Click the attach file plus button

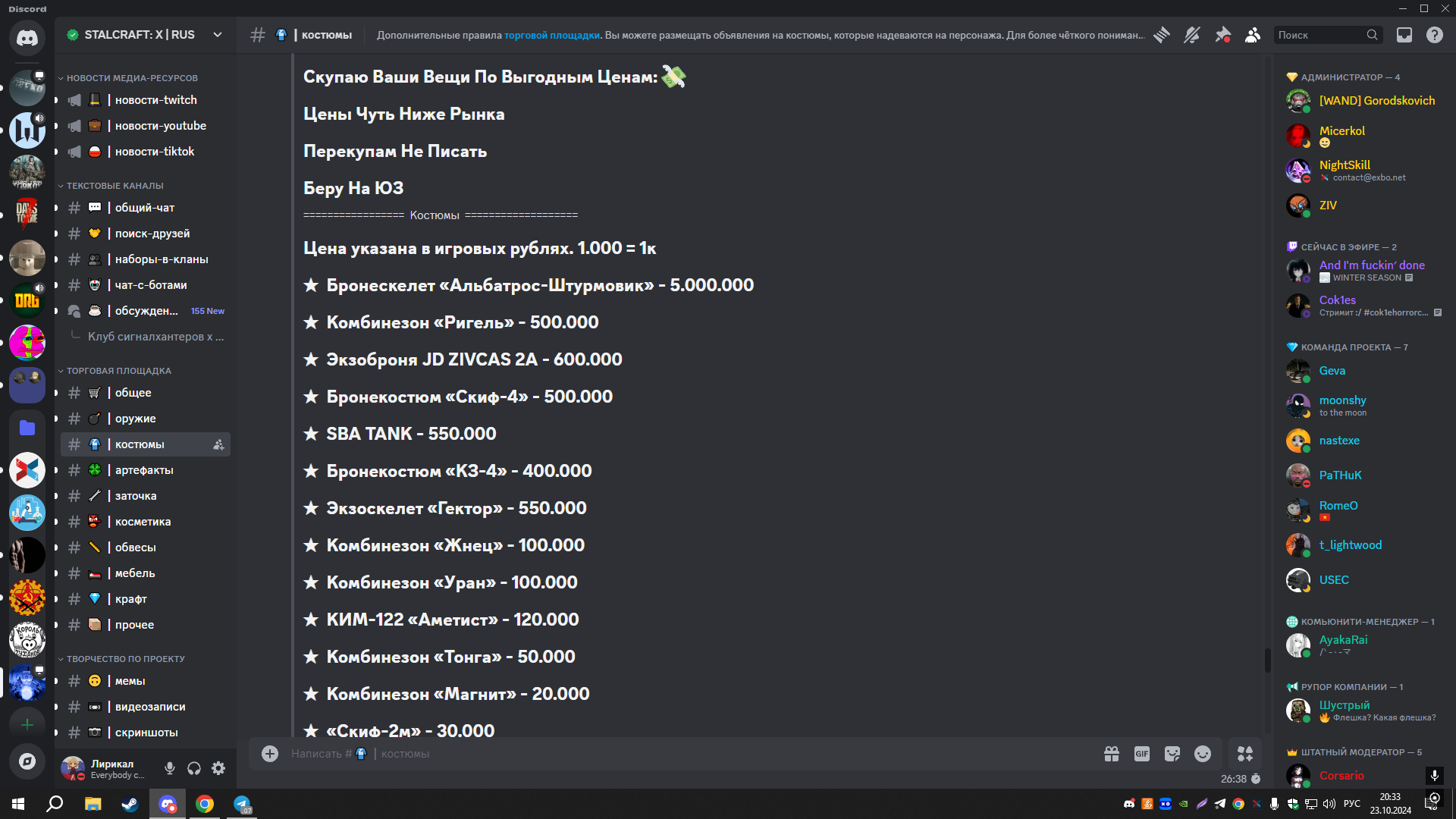[x=270, y=754]
